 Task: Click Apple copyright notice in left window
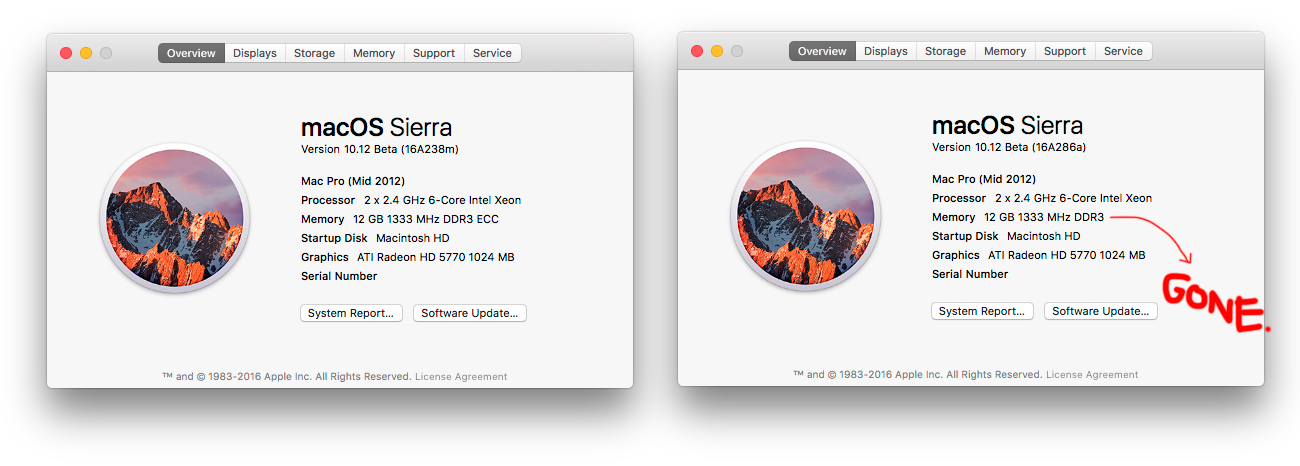(x=286, y=377)
